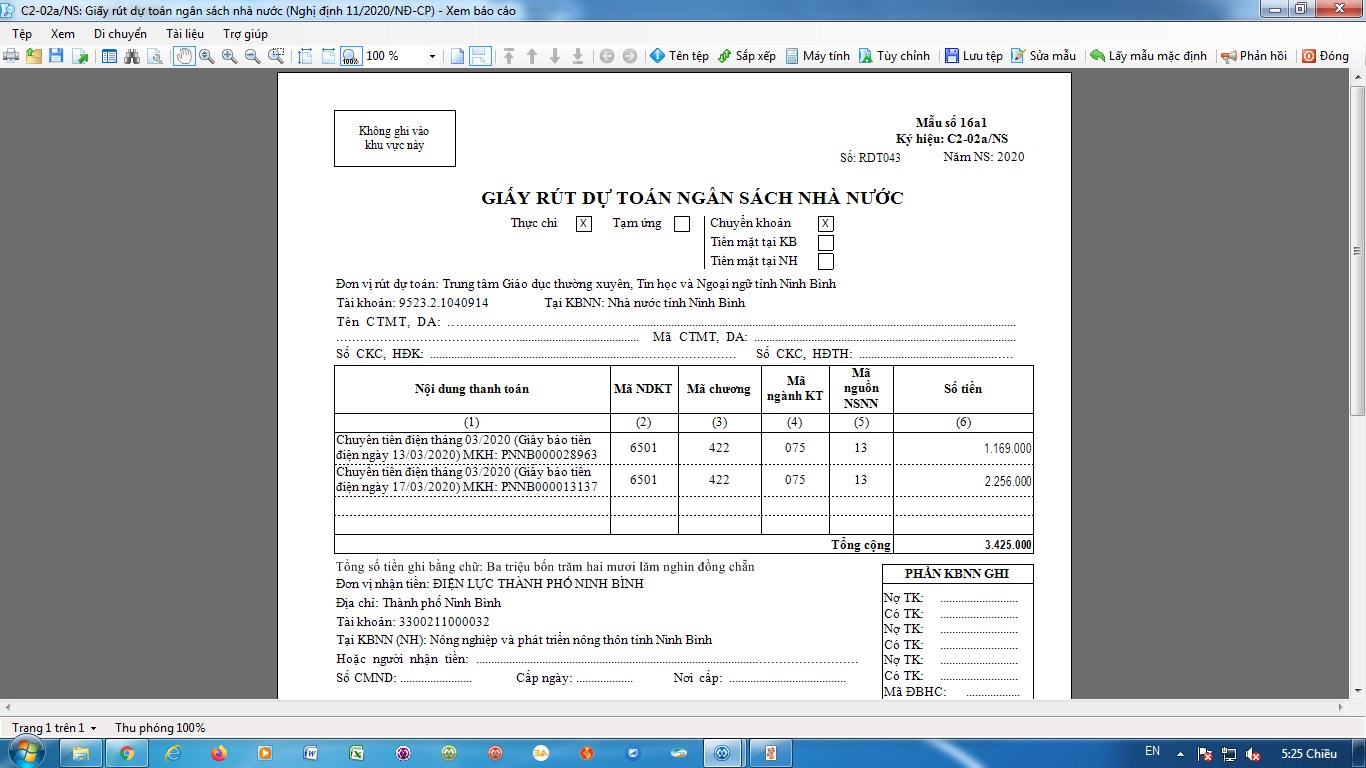Viewport: 1366px width, 768px height.
Task: Click the Print icon in toolbar
Action: click(12, 56)
